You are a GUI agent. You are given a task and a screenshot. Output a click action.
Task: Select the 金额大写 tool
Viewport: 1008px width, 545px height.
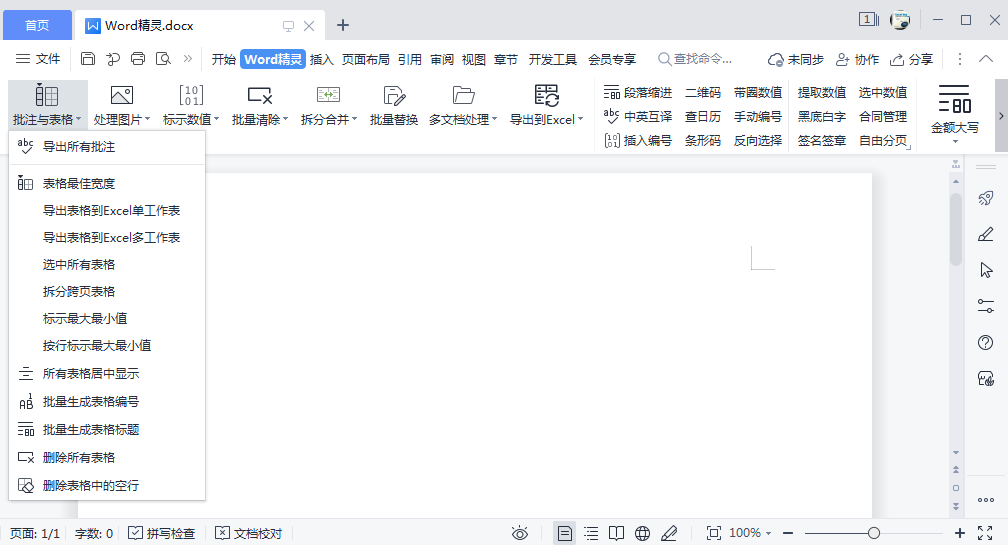point(955,114)
